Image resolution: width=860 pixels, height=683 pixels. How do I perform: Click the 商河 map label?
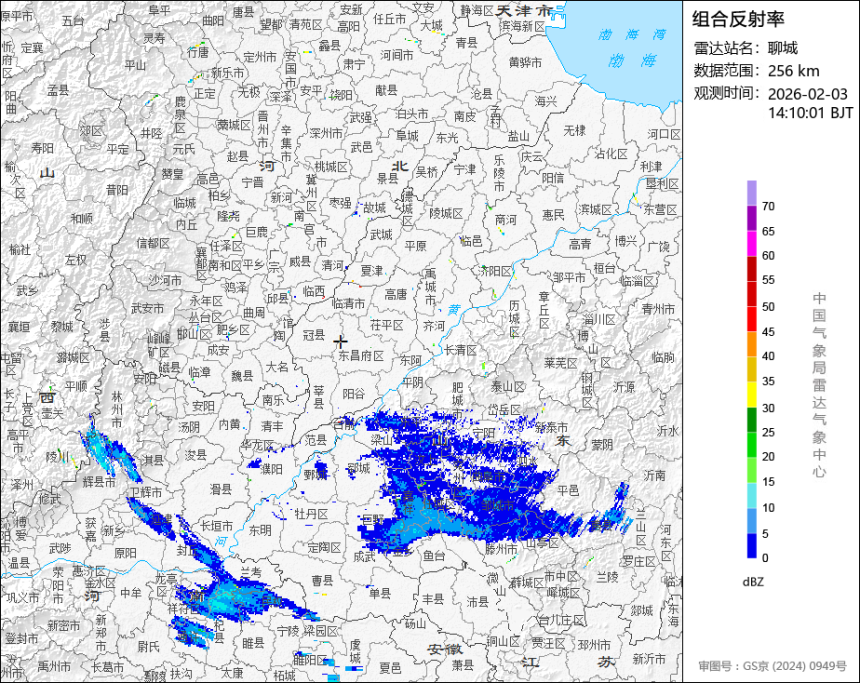[505, 219]
